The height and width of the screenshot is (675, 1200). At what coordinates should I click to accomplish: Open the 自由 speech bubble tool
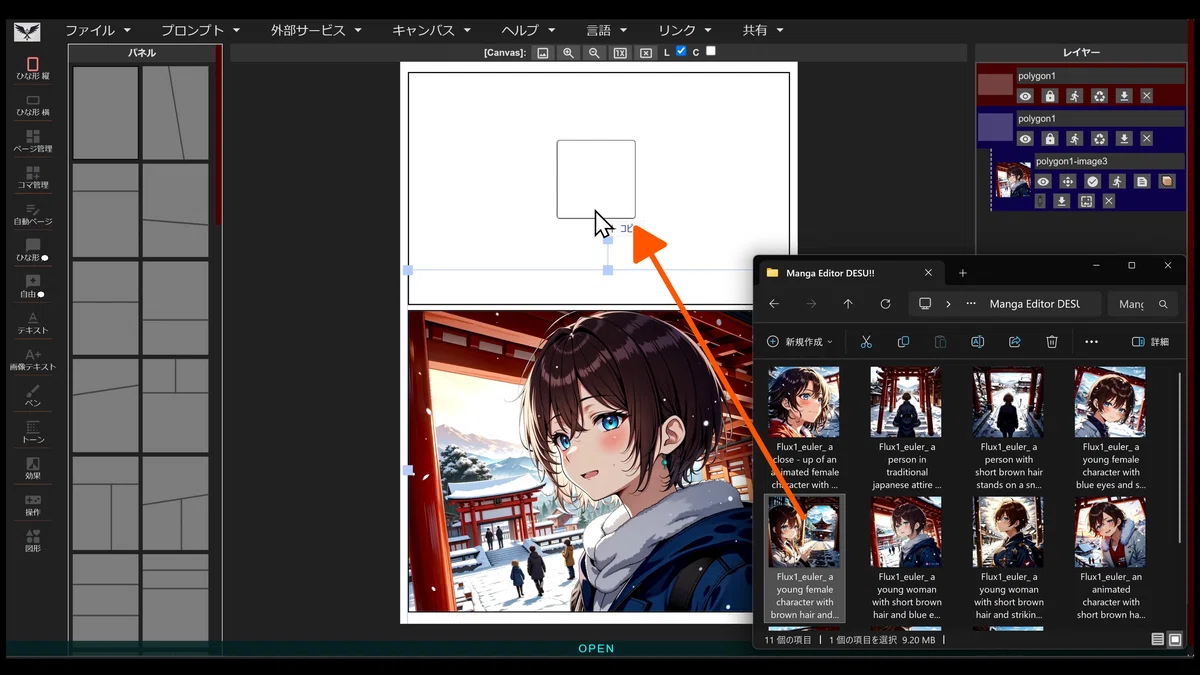tap(33, 287)
